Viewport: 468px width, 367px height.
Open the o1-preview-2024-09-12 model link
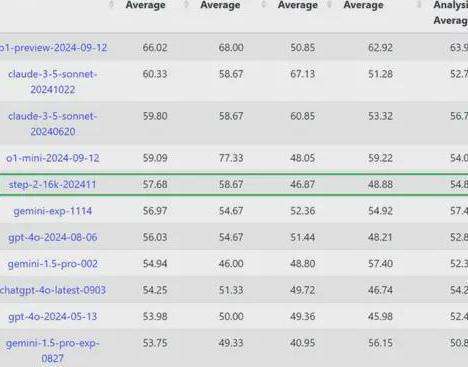tap(53, 47)
